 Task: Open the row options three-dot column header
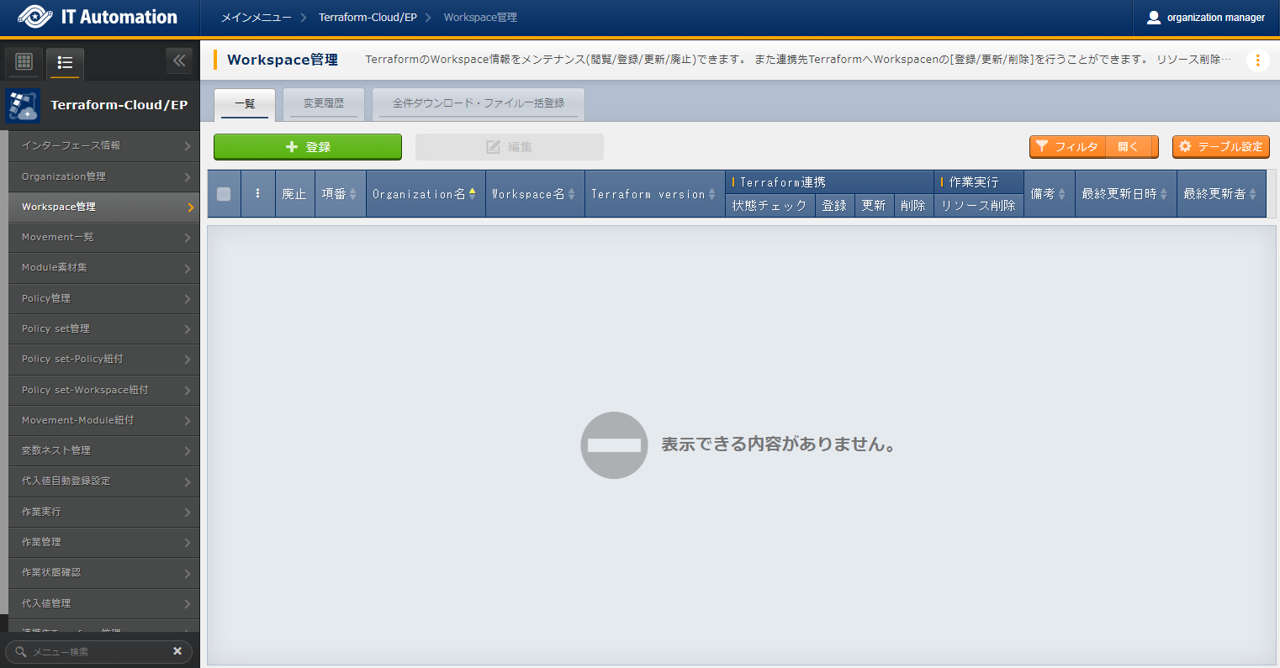point(258,194)
